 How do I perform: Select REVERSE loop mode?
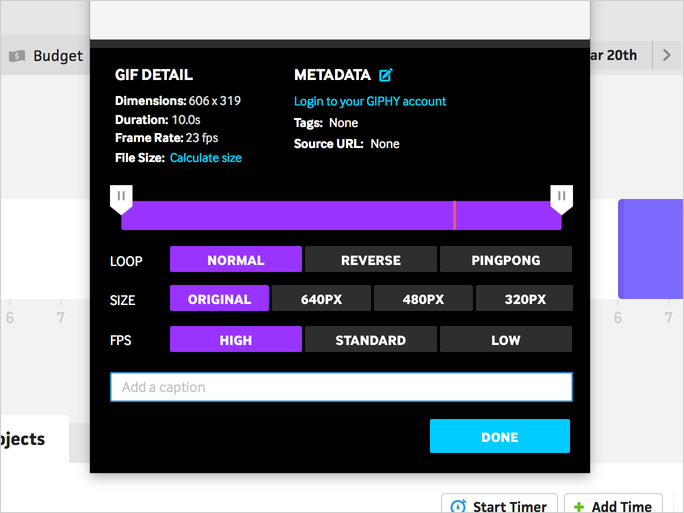(371, 259)
